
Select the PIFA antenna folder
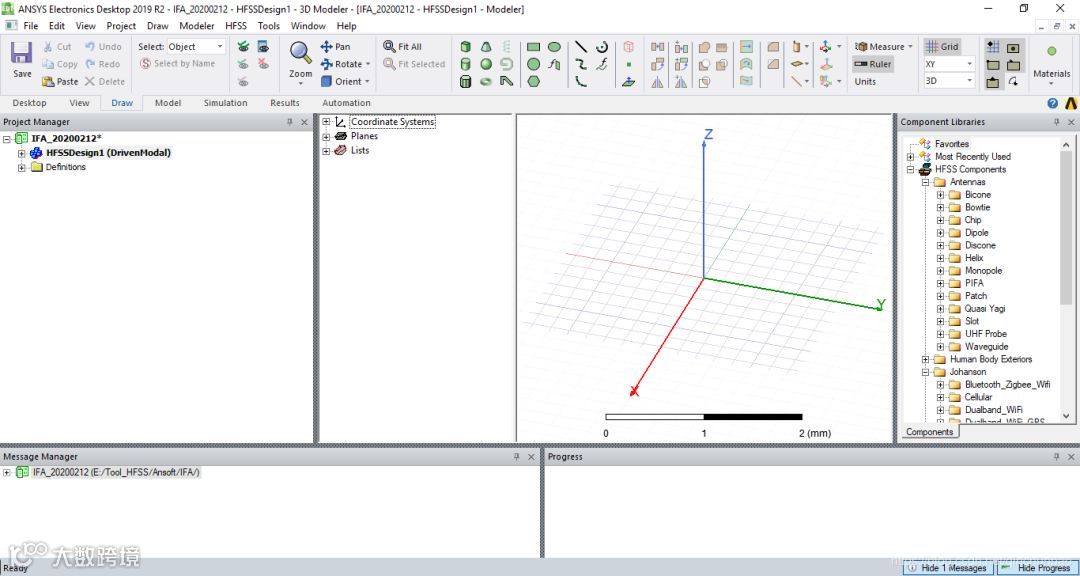pos(974,283)
